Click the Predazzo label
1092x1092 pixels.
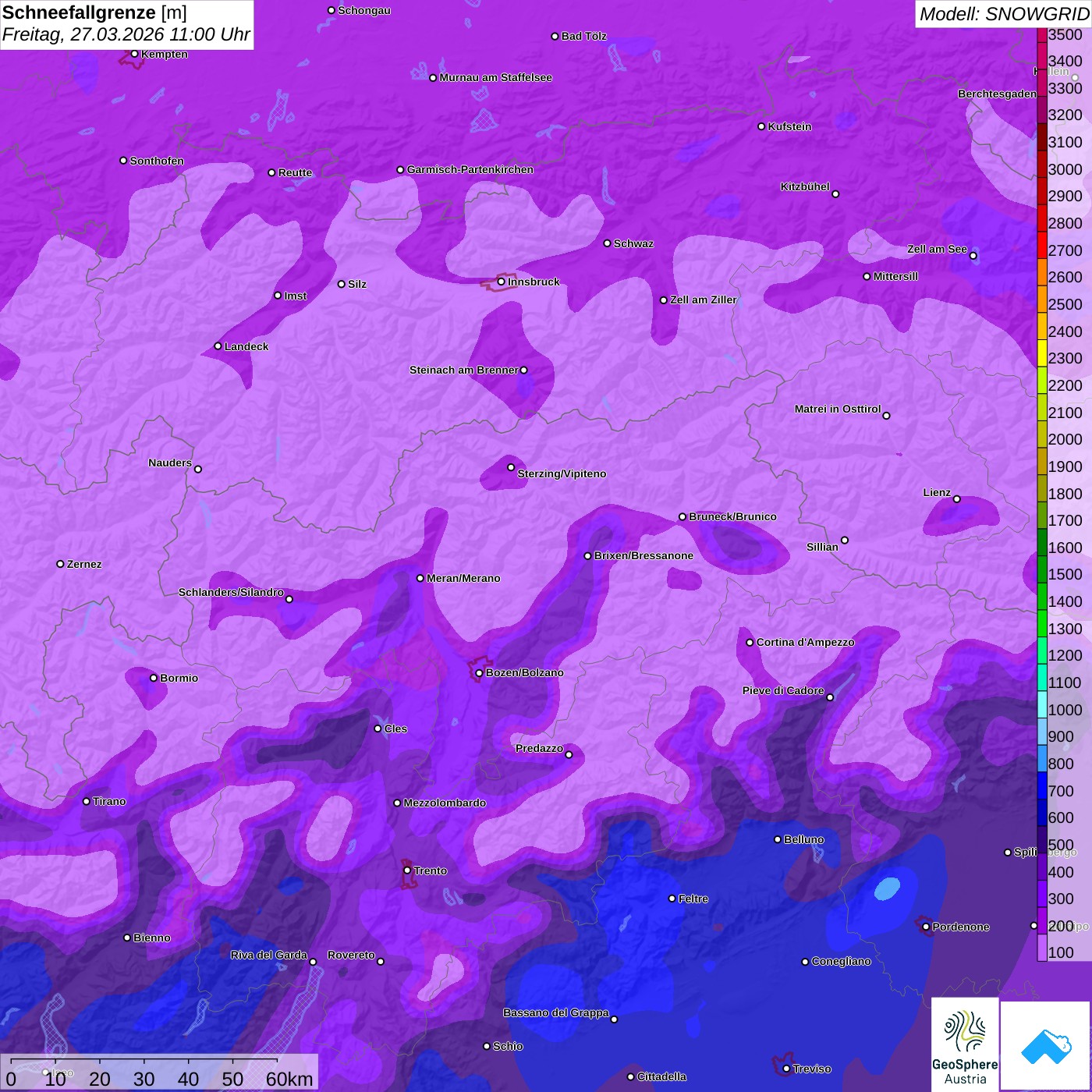tap(539, 748)
